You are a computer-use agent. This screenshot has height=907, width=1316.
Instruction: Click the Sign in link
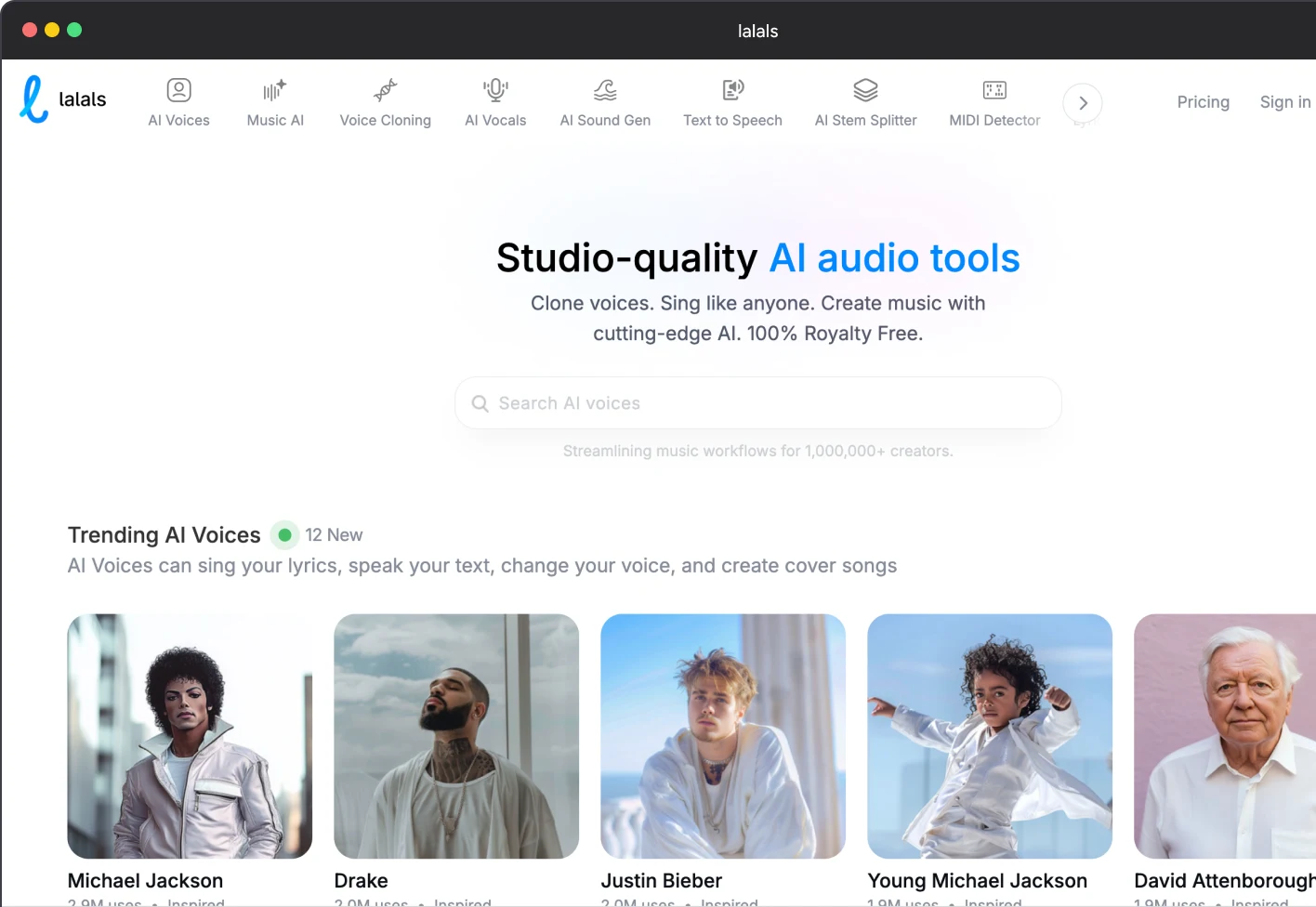tap(1284, 102)
